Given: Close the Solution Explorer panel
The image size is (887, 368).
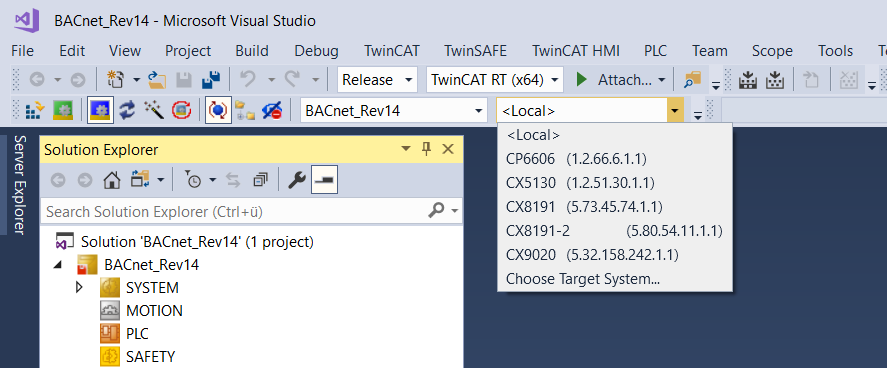Looking at the screenshot, I should pyautogui.click(x=448, y=149).
